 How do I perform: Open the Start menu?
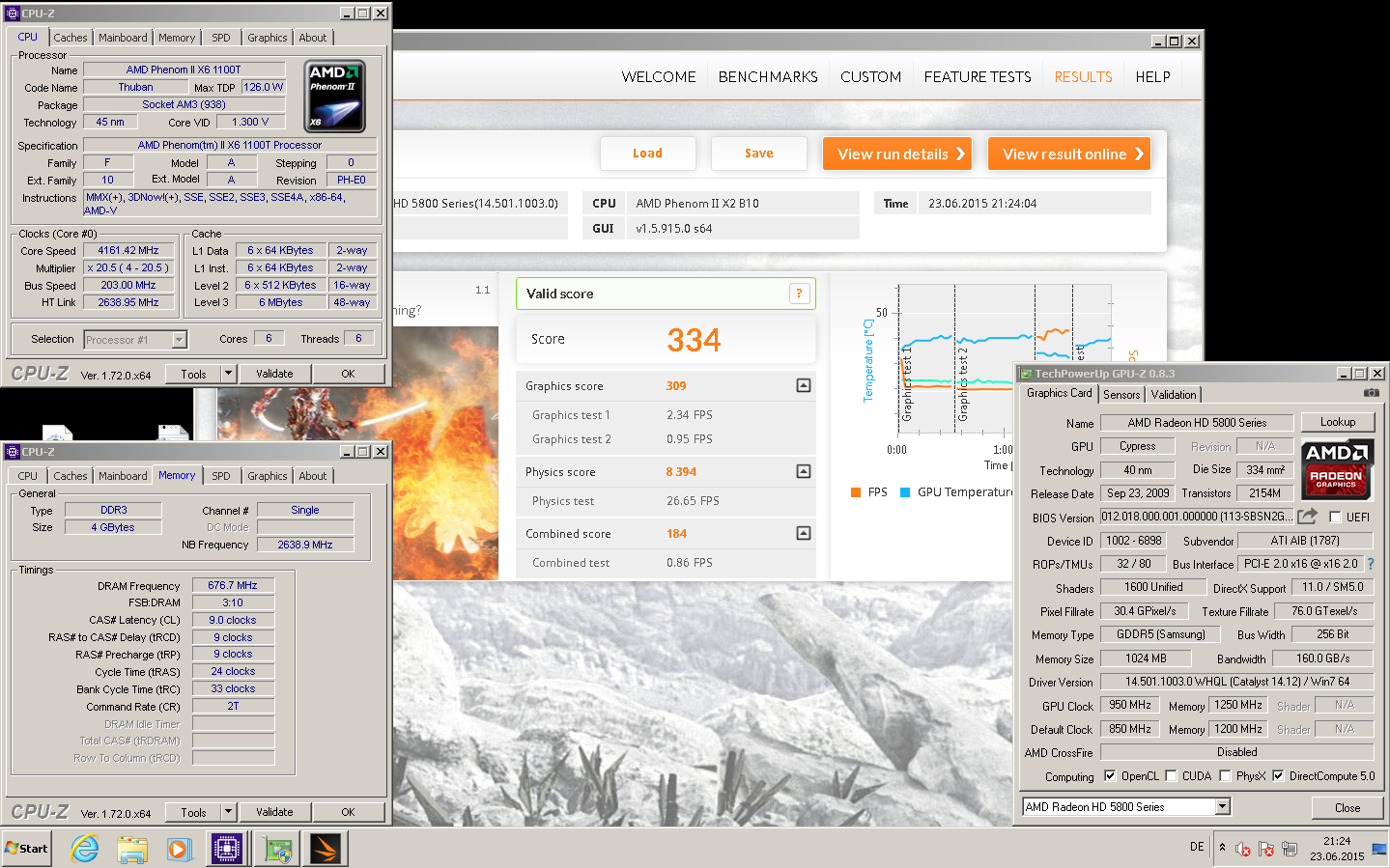pos(26,848)
